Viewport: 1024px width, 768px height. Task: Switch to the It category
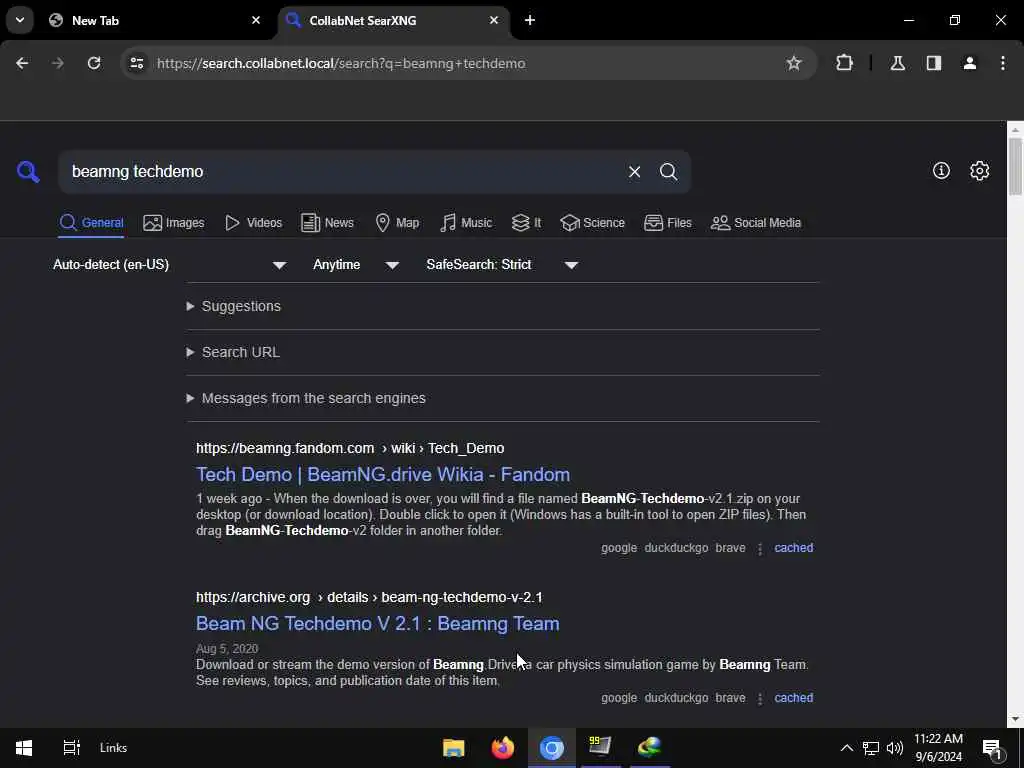(x=526, y=223)
